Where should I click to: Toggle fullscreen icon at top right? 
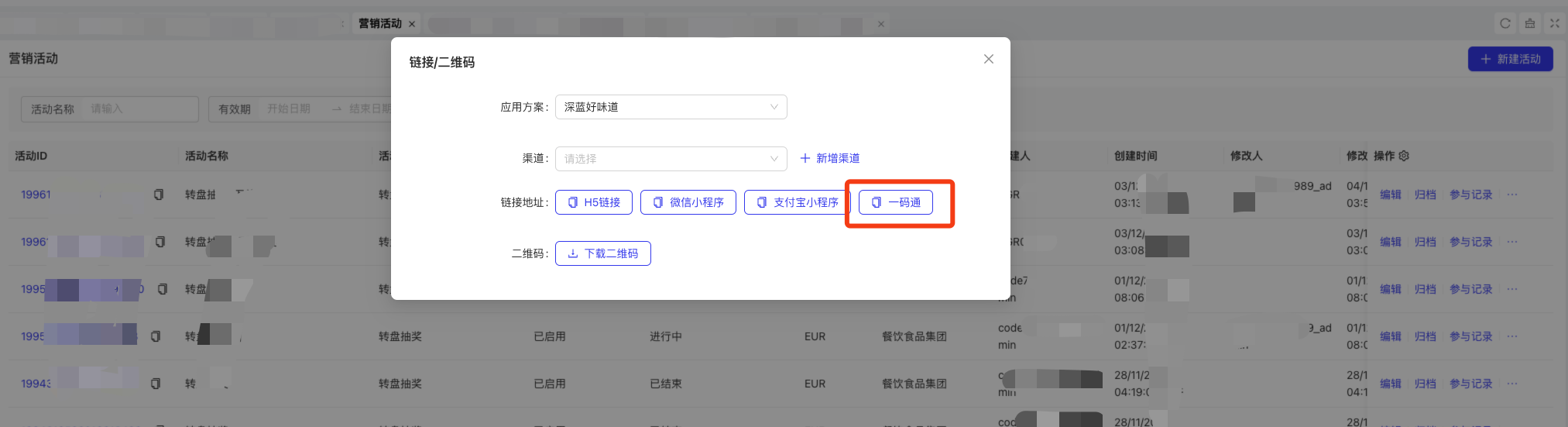[1554, 23]
